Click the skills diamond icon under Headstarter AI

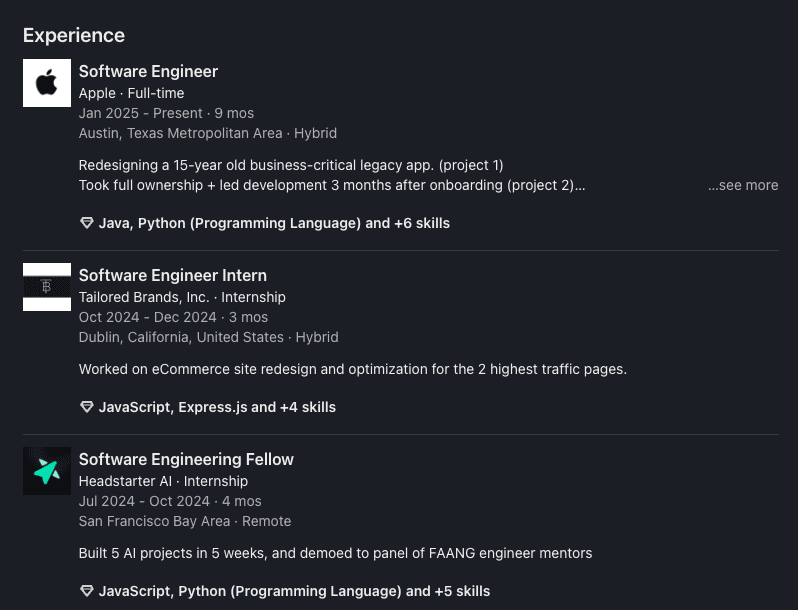(x=86, y=591)
